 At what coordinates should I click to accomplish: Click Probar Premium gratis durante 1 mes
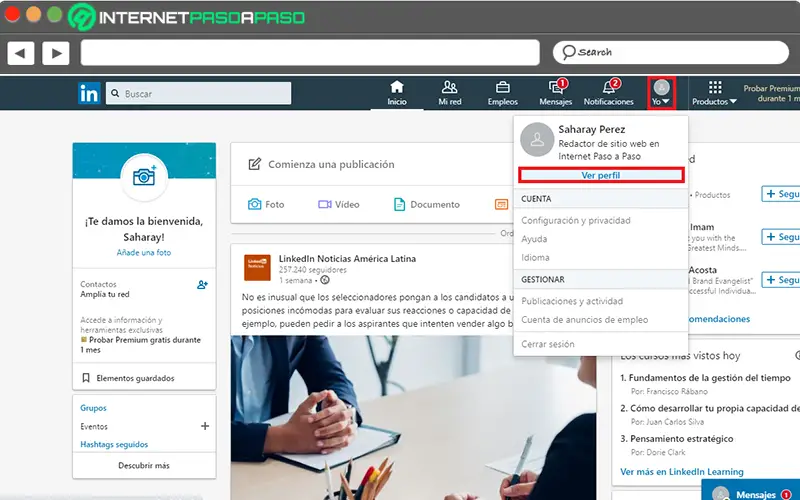[x=140, y=345]
